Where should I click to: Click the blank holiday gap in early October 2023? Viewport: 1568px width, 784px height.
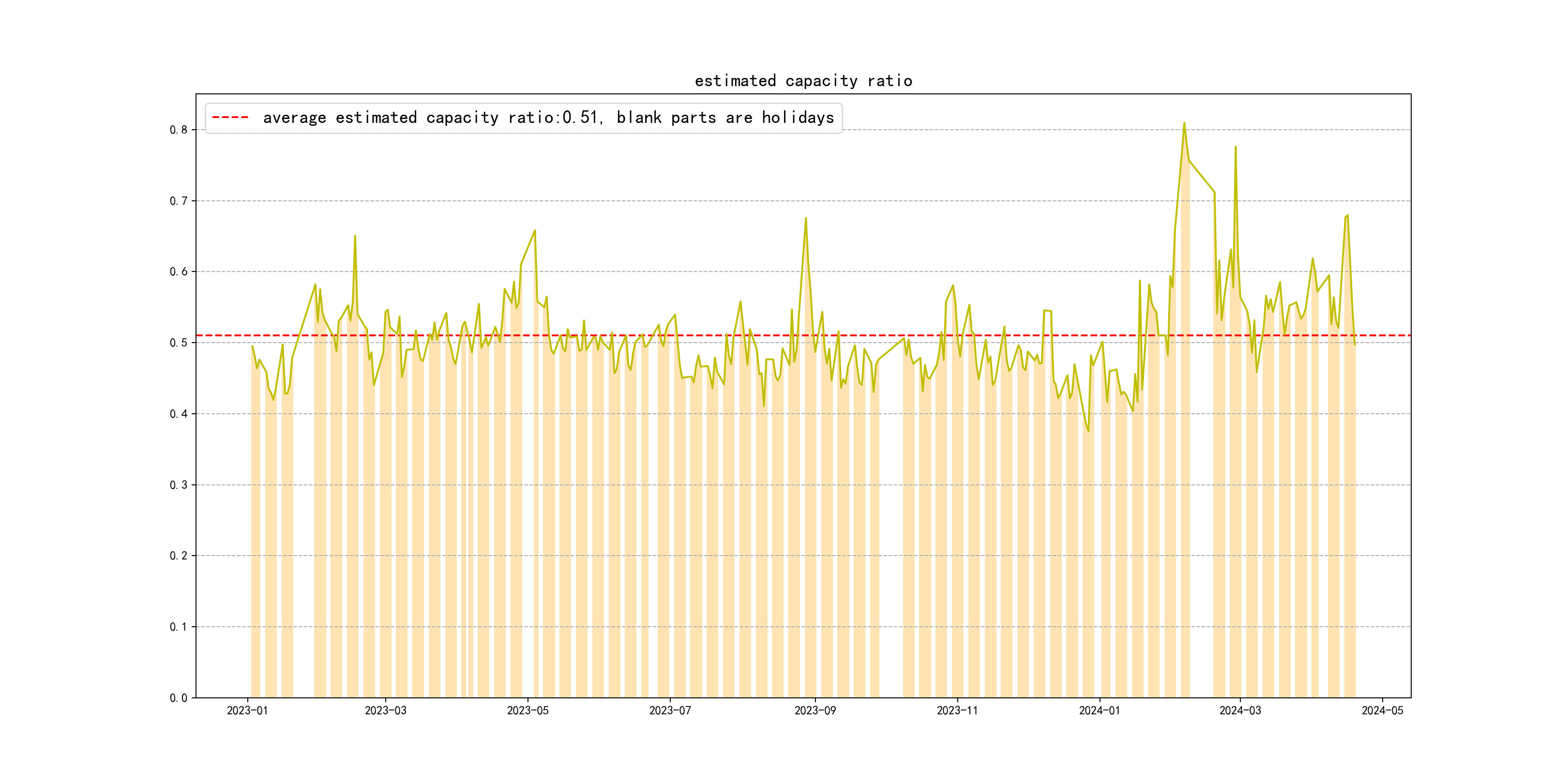pos(890,517)
